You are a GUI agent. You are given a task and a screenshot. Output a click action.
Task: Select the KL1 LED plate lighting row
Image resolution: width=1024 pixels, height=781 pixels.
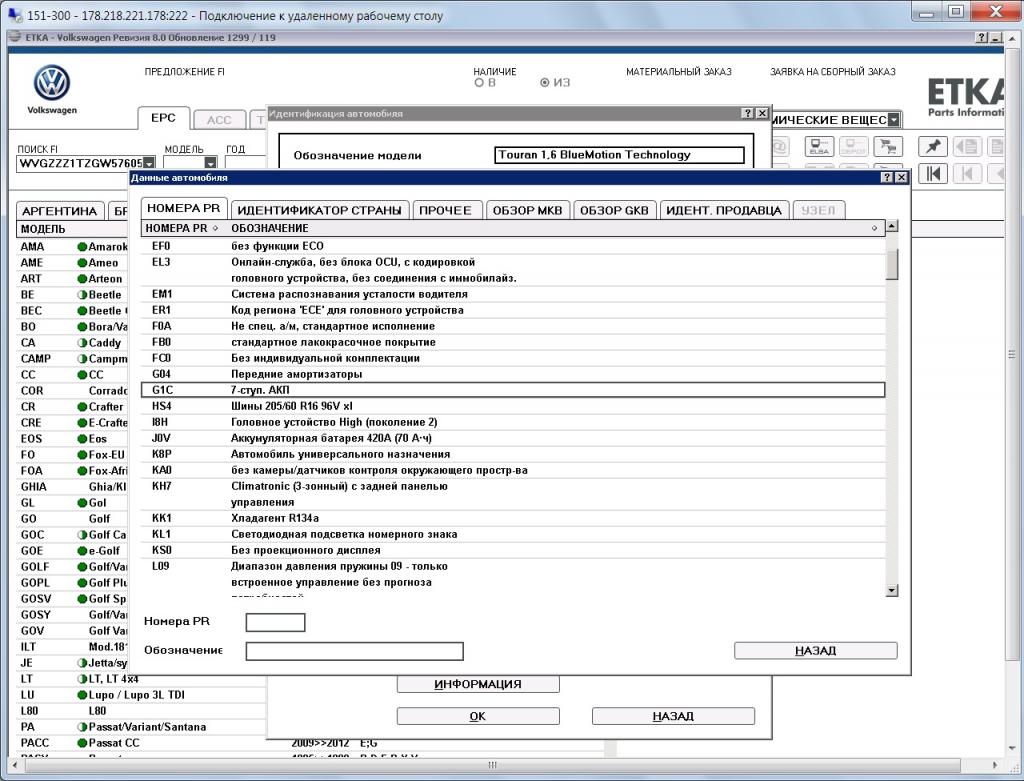click(x=513, y=534)
